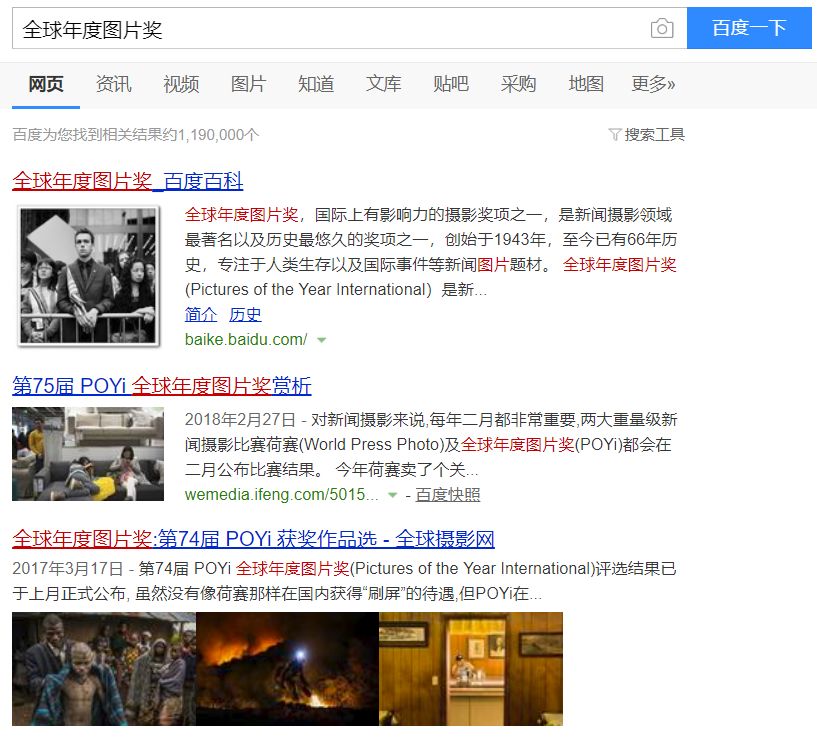Image resolution: width=817 pixels, height=740 pixels.
Task: Open the 简介 sub-link
Action: tap(201, 314)
